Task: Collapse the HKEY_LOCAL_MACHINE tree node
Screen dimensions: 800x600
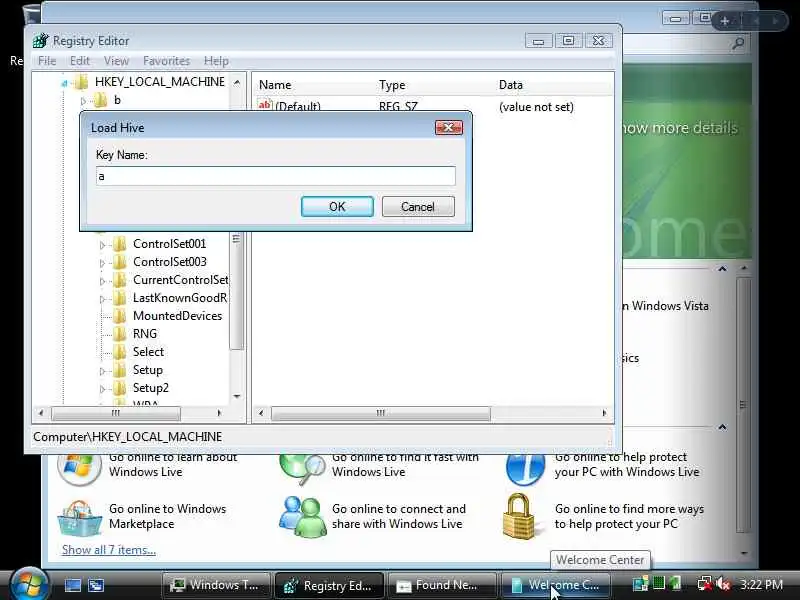Action: click(x=64, y=83)
